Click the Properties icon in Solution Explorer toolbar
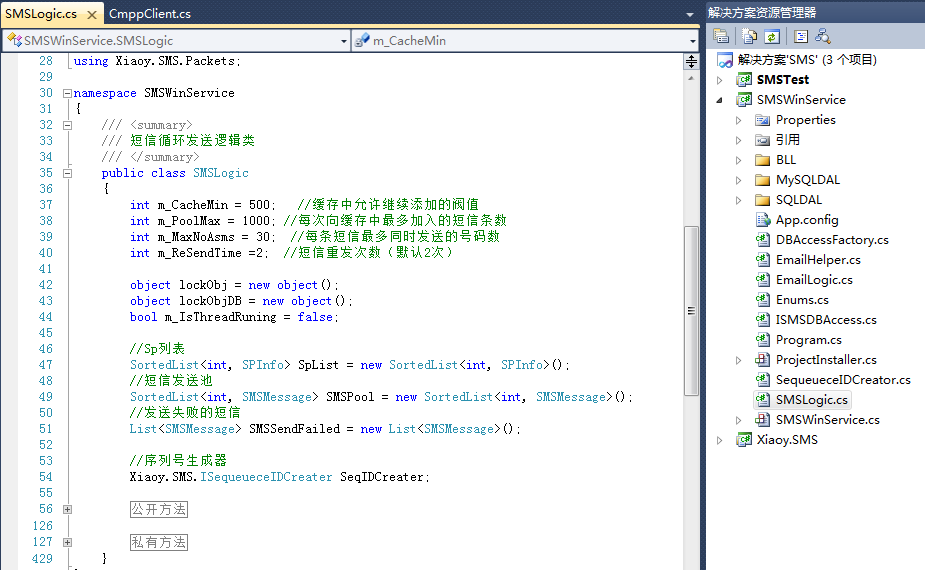The height and width of the screenshot is (570, 925). click(720, 36)
